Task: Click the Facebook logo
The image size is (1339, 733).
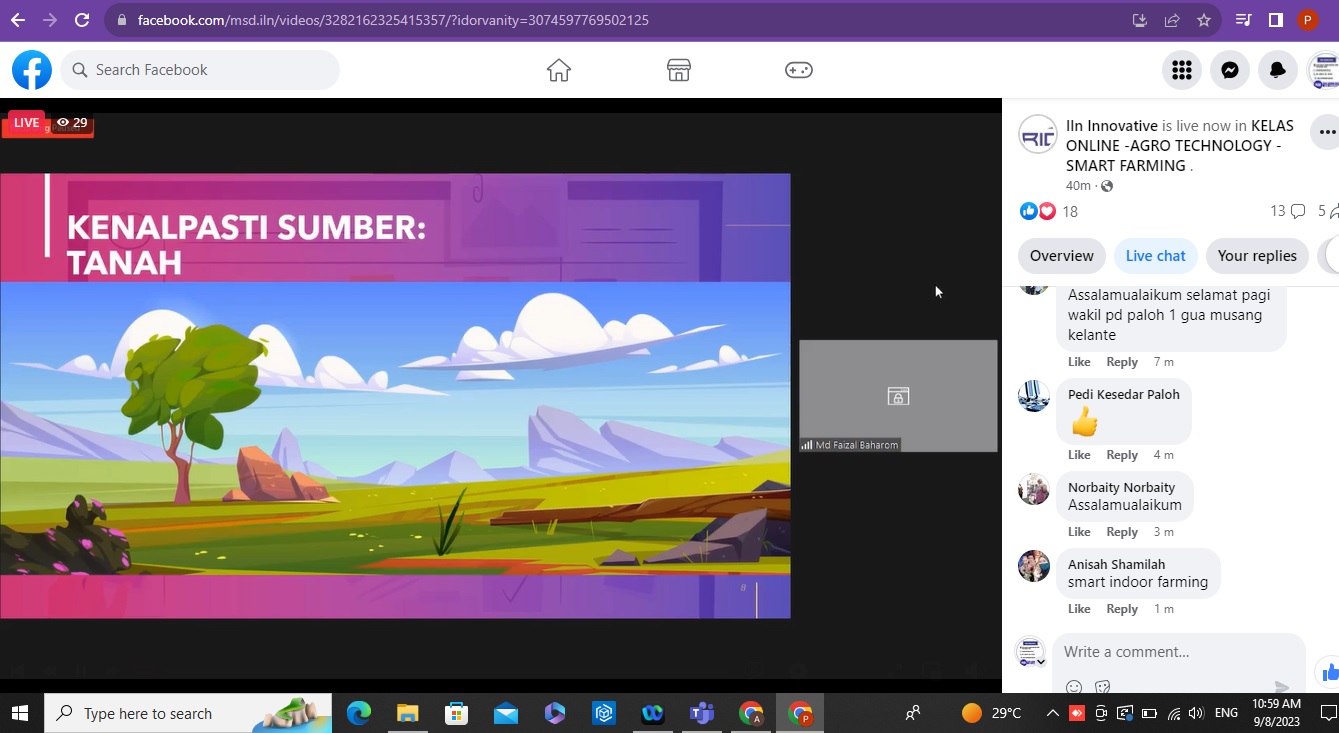Action: [x=32, y=70]
